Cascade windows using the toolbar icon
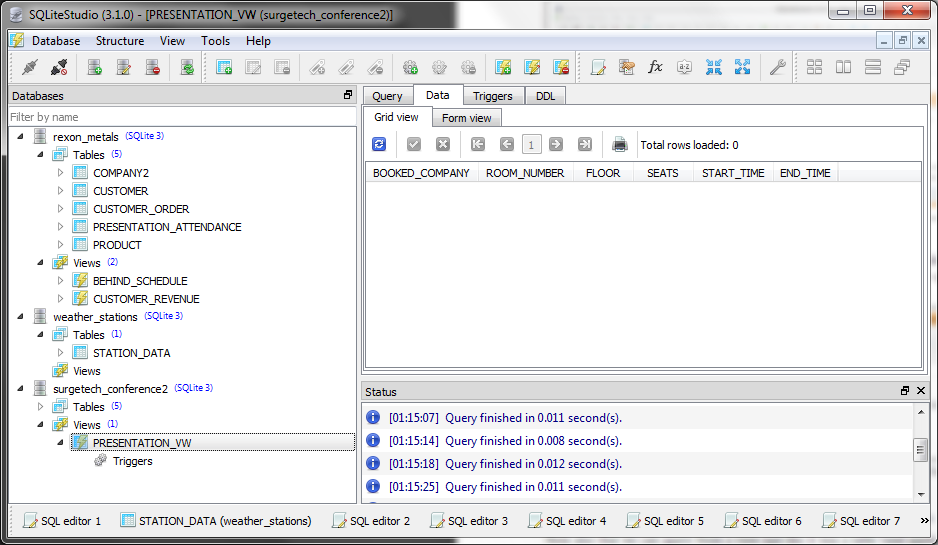938x545 pixels. [x=902, y=67]
